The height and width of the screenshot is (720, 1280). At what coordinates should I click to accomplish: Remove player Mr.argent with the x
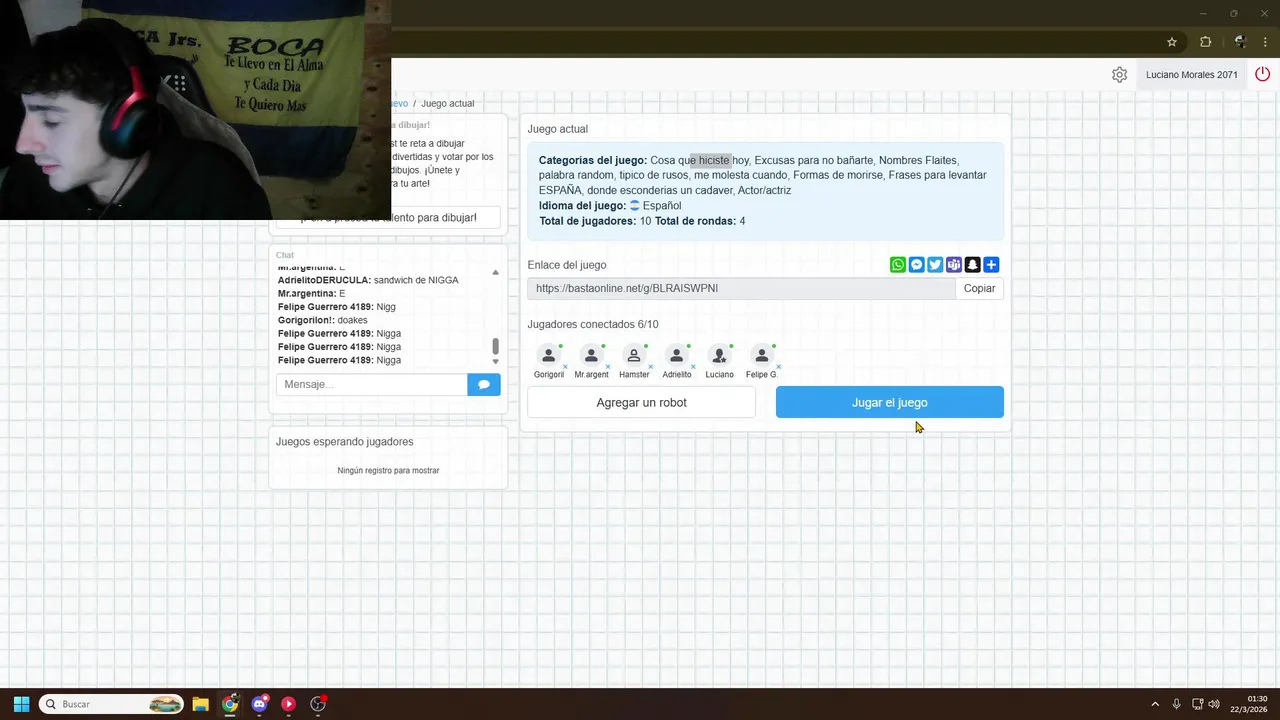[608, 367]
